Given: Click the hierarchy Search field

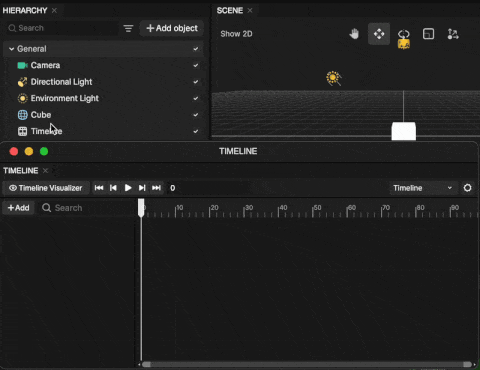Looking at the screenshot, I should click(x=63, y=28).
